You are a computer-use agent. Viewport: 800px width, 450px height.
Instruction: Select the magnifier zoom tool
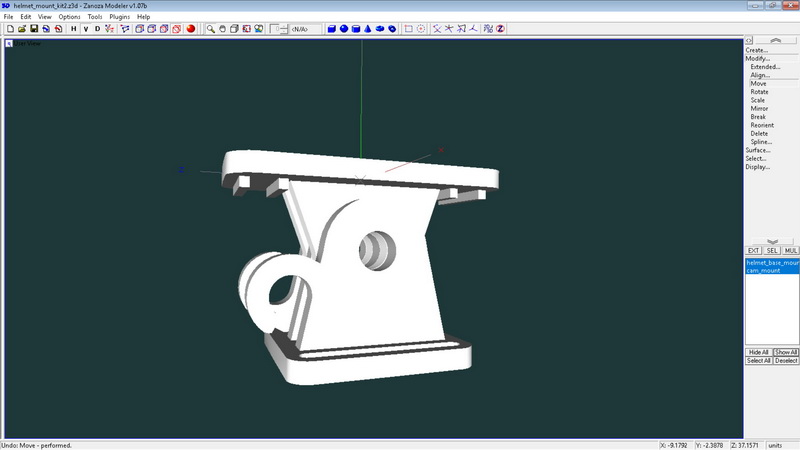(211, 29)
